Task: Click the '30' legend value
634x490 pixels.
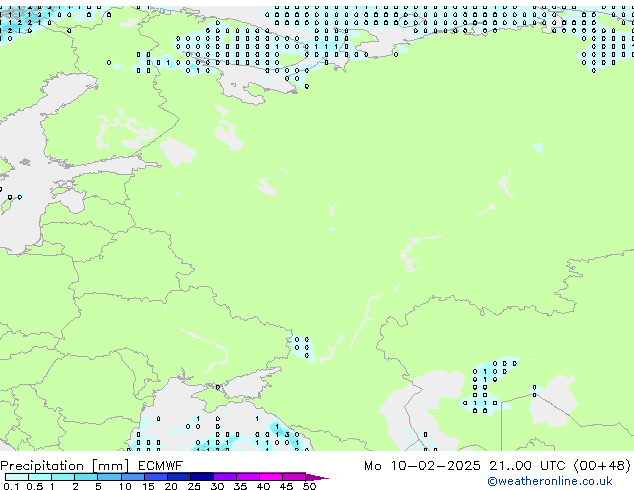Action: coord(217,486)
